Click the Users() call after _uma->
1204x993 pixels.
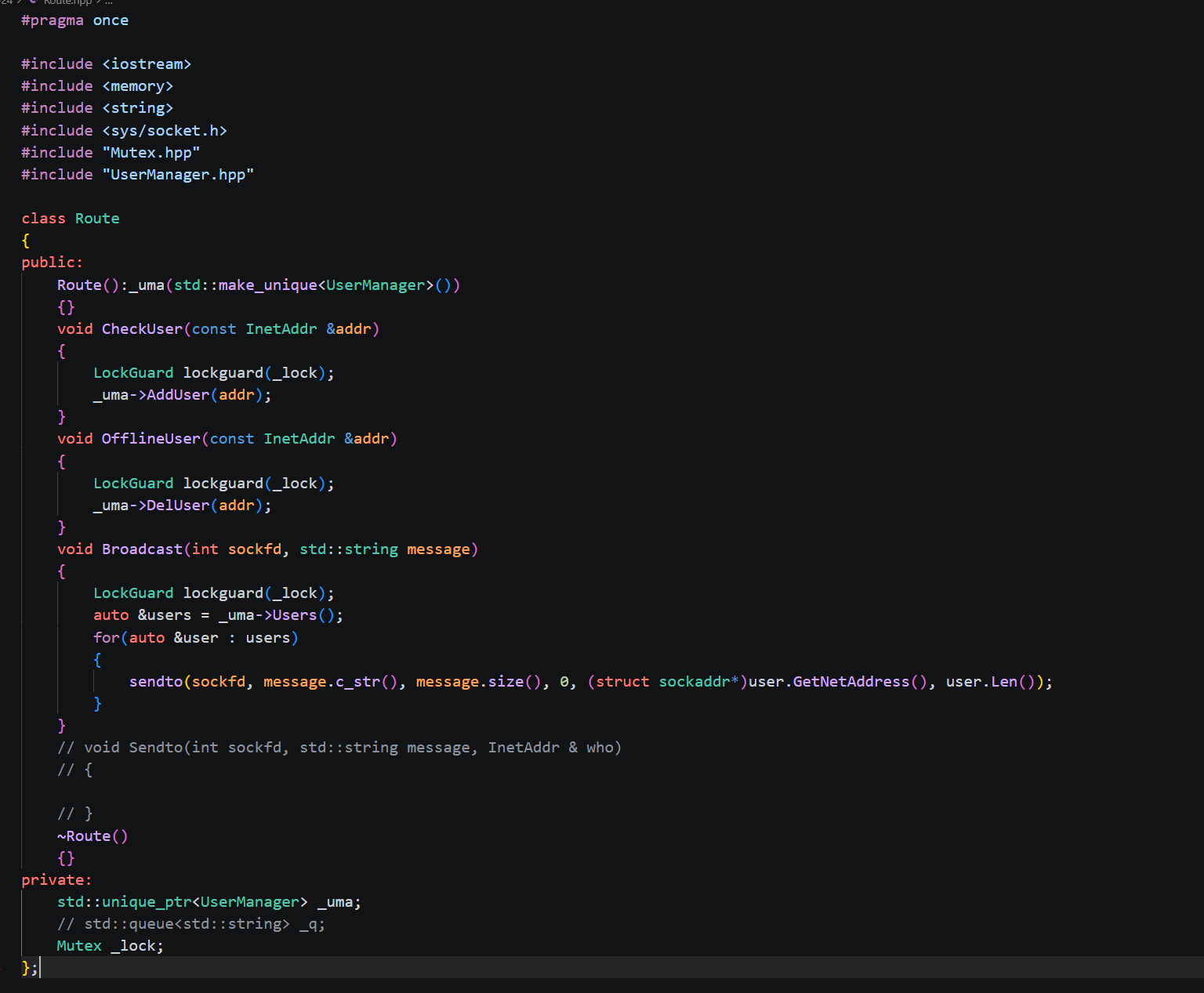303,615
